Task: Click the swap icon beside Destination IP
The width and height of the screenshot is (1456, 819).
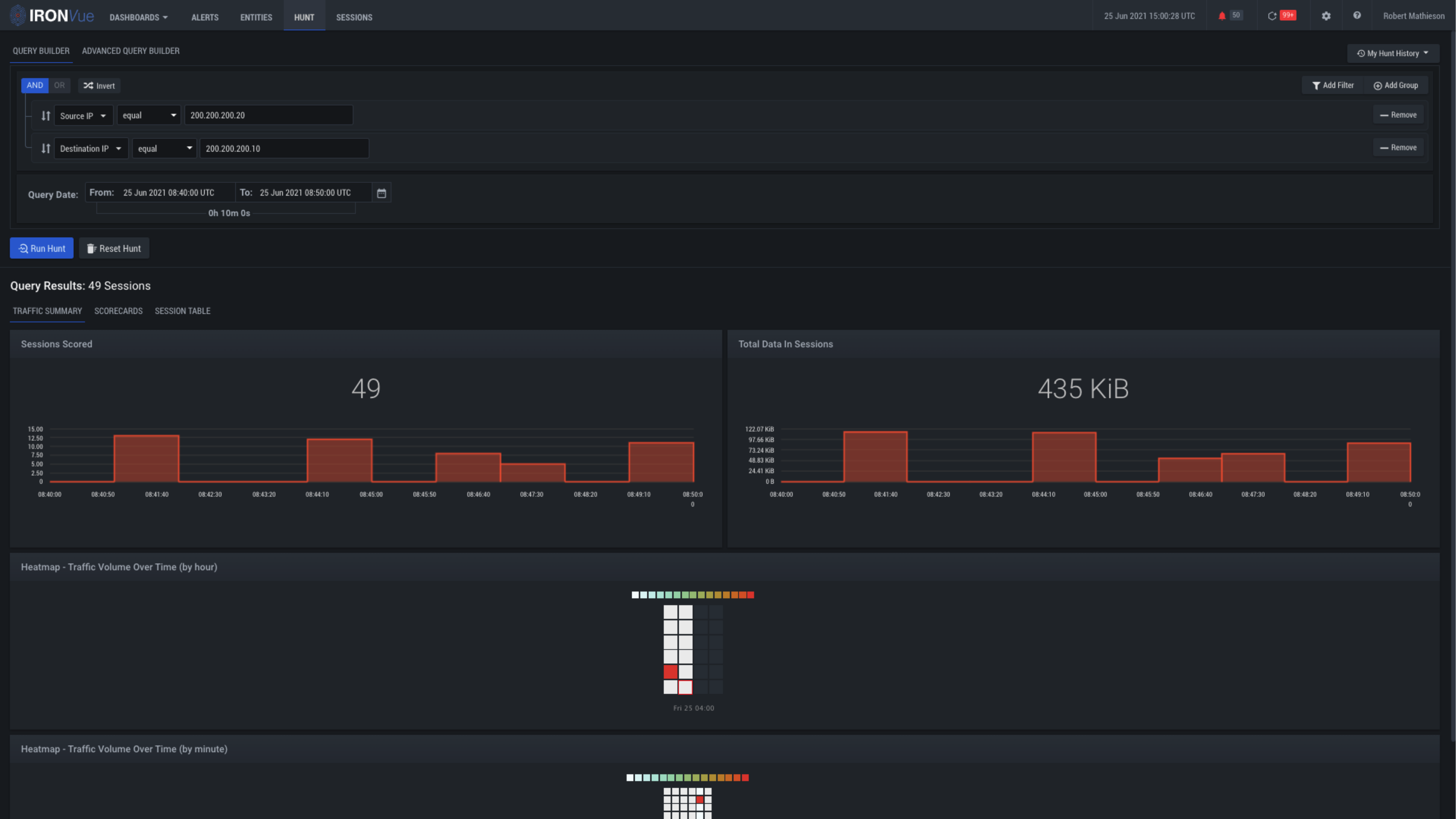Action: pyautogui.click(x=46, y=149)
